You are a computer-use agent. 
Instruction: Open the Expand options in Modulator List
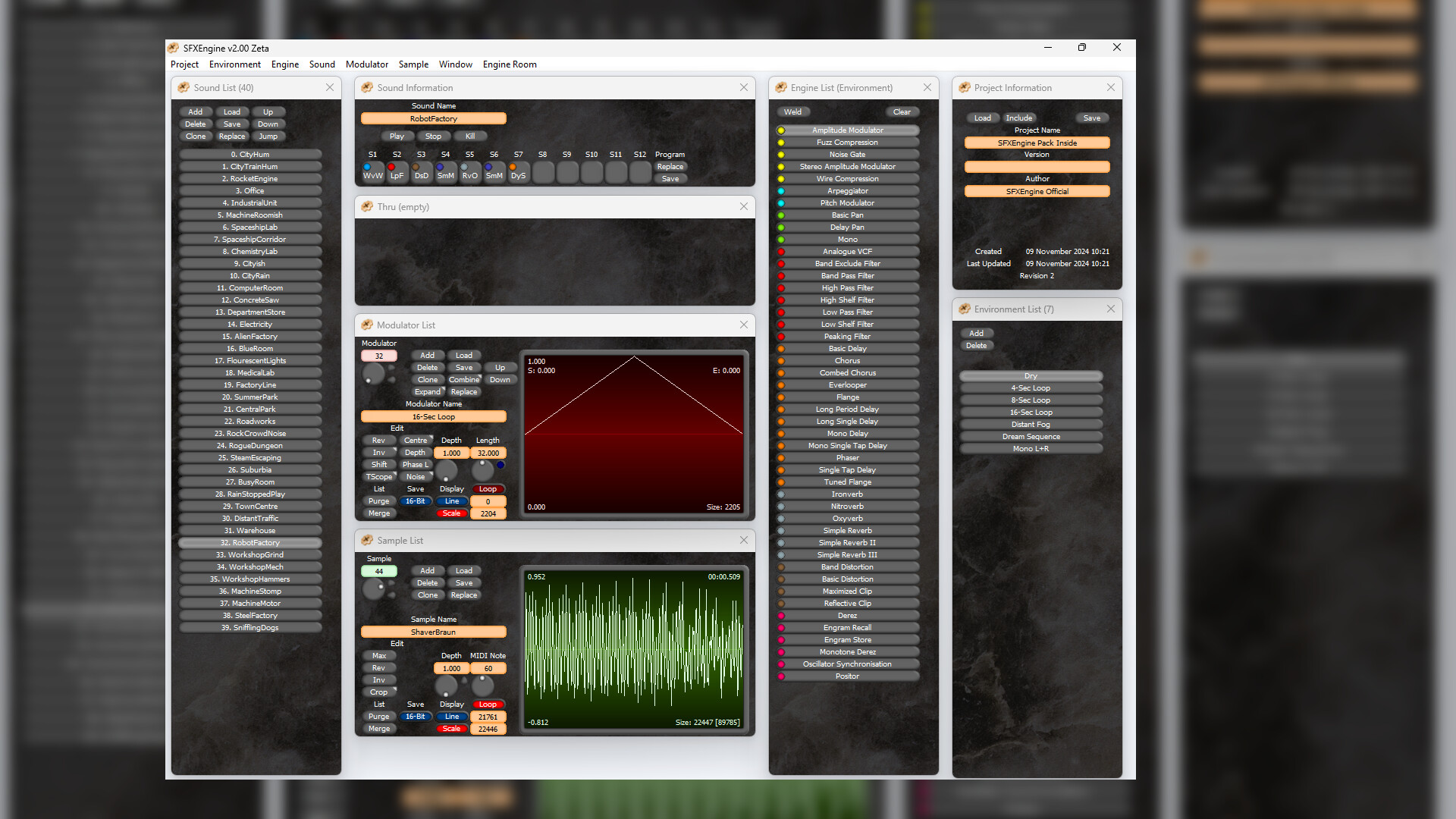pos(428,391)
